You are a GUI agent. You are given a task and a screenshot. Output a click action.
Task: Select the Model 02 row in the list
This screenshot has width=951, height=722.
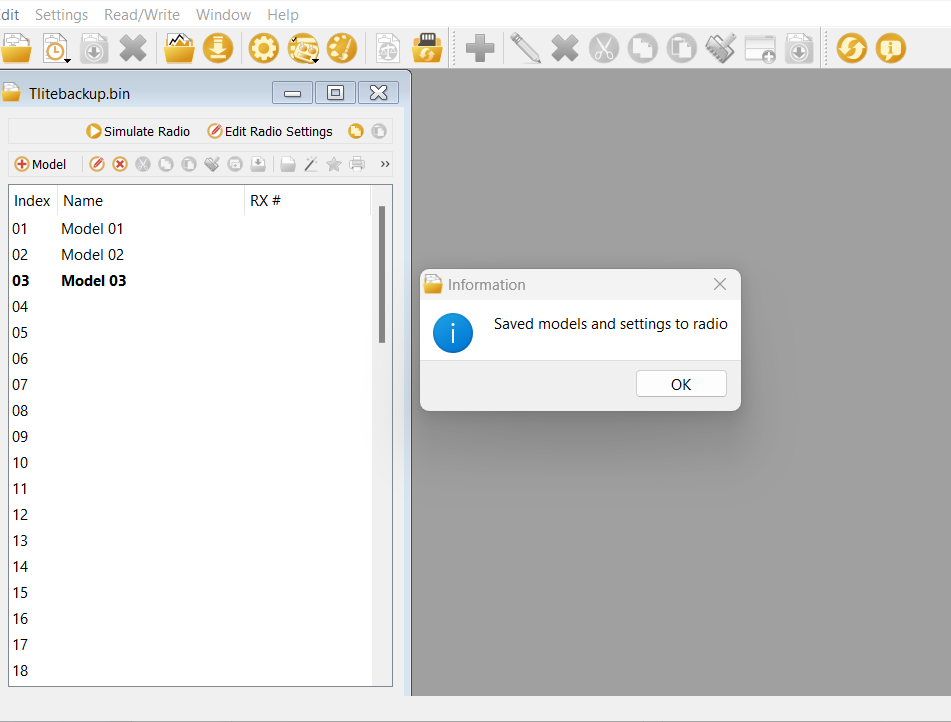pyautogui.click(x=92, y=254)
